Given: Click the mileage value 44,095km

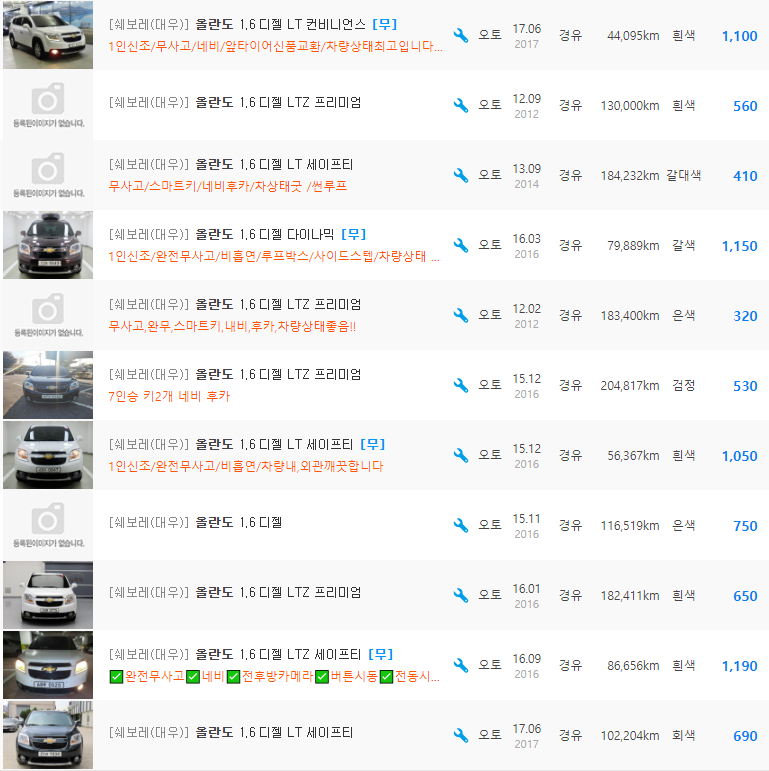Looking at the screenshot, I should point(633,35).
